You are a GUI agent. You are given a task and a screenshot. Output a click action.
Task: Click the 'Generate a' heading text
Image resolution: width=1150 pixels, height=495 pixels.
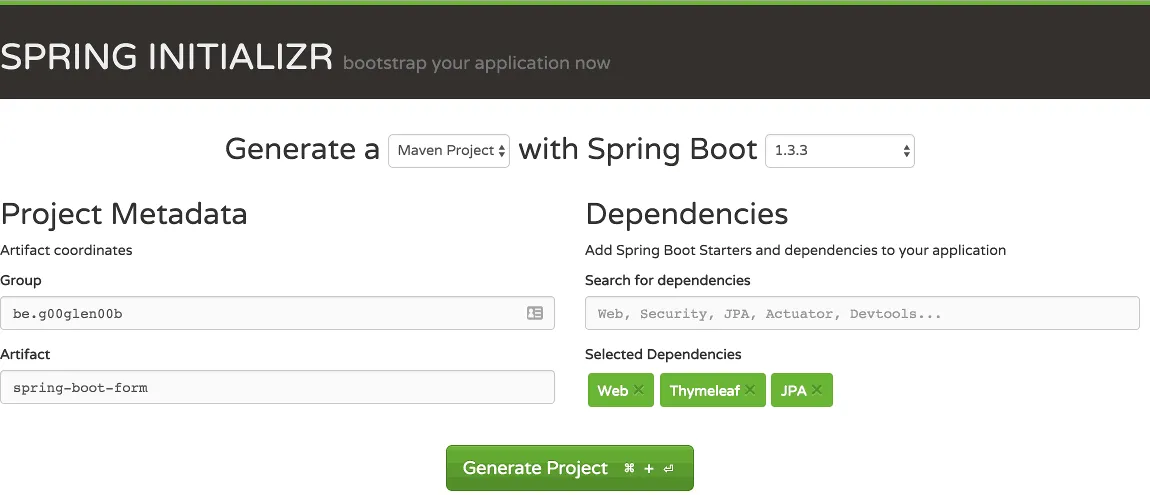click(x=302, y=149)
